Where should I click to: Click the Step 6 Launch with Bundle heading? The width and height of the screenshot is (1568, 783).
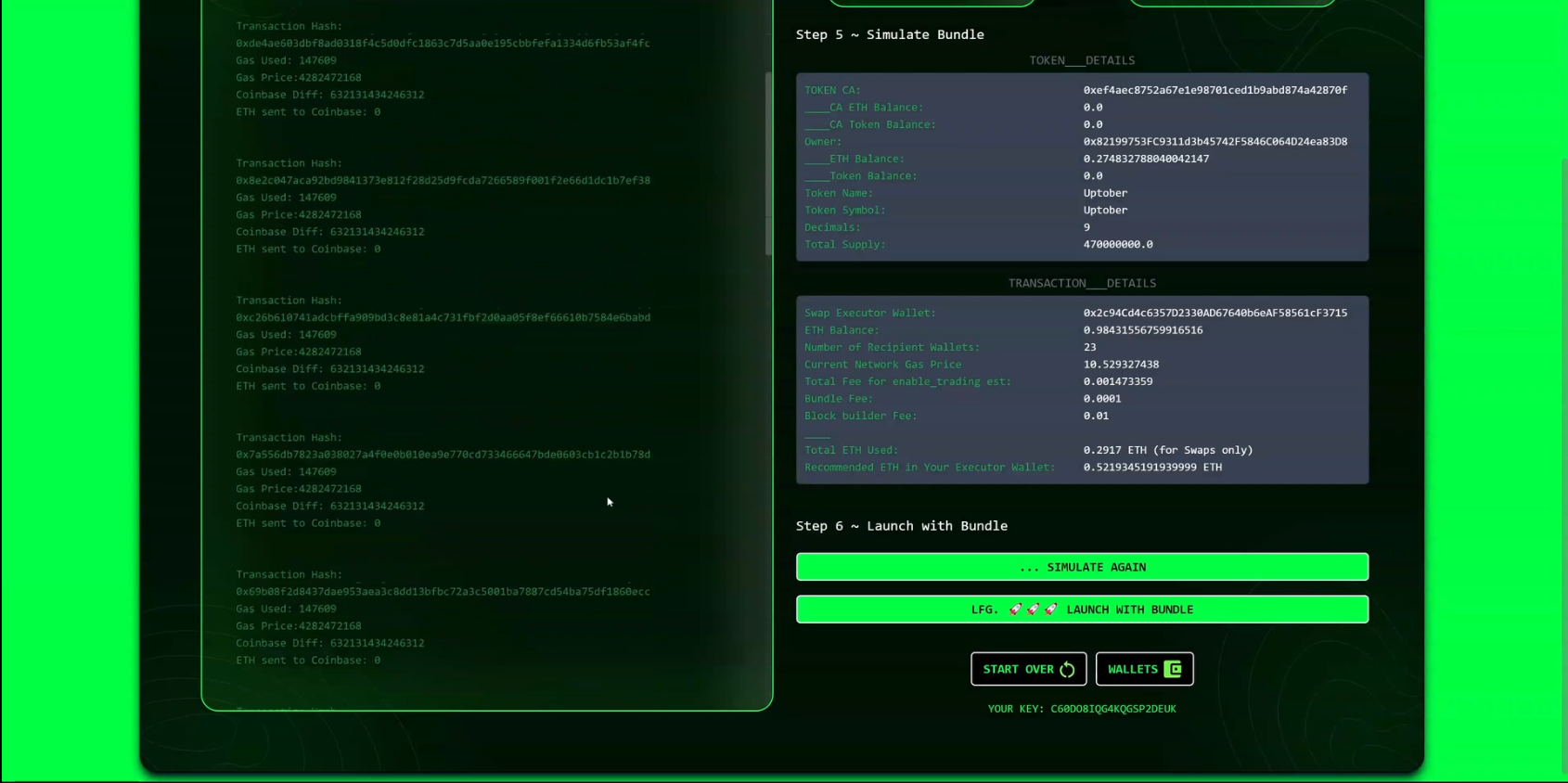pyautogui.click(x=901, y=526)
